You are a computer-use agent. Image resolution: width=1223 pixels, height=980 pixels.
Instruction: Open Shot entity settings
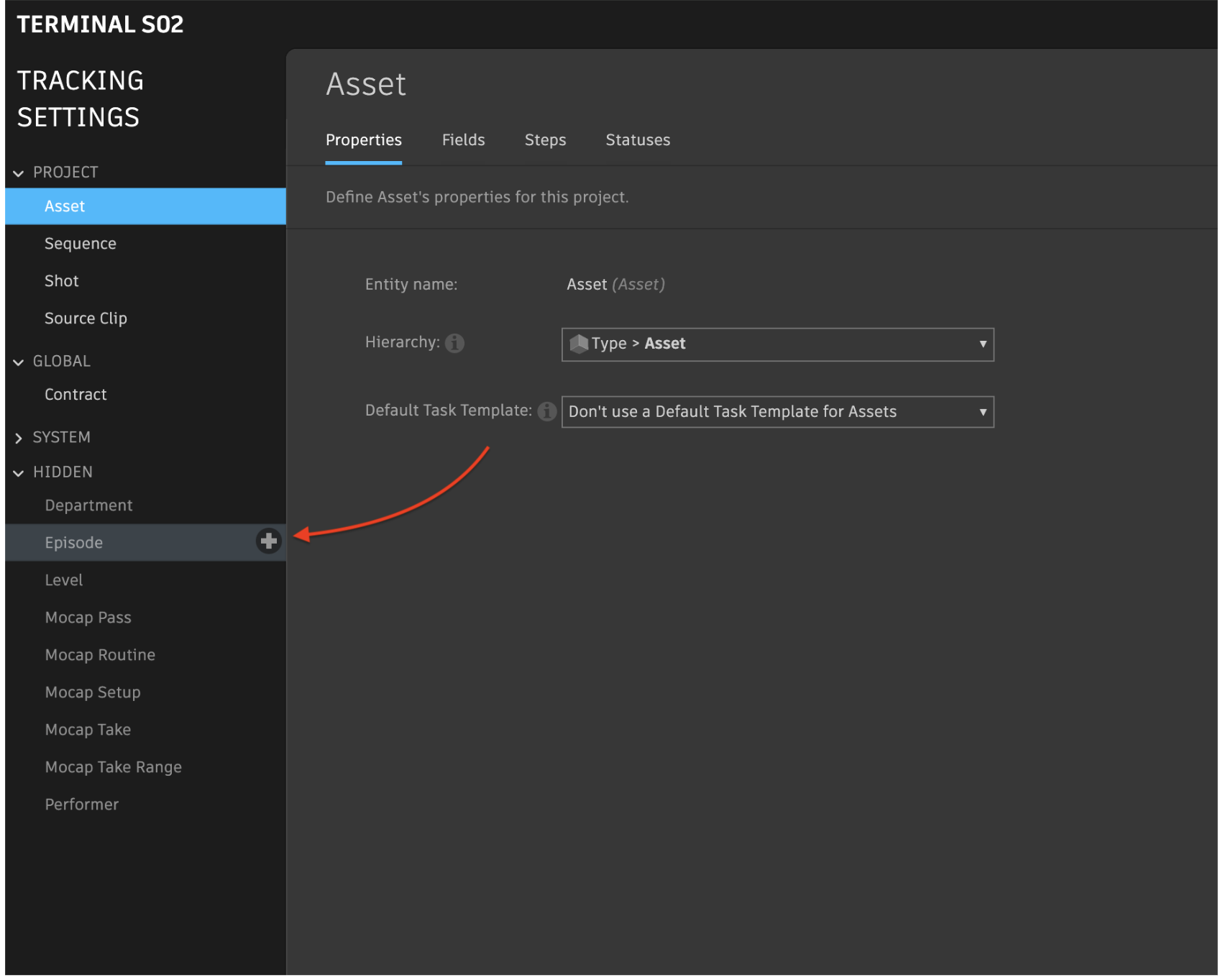(61, 280)
